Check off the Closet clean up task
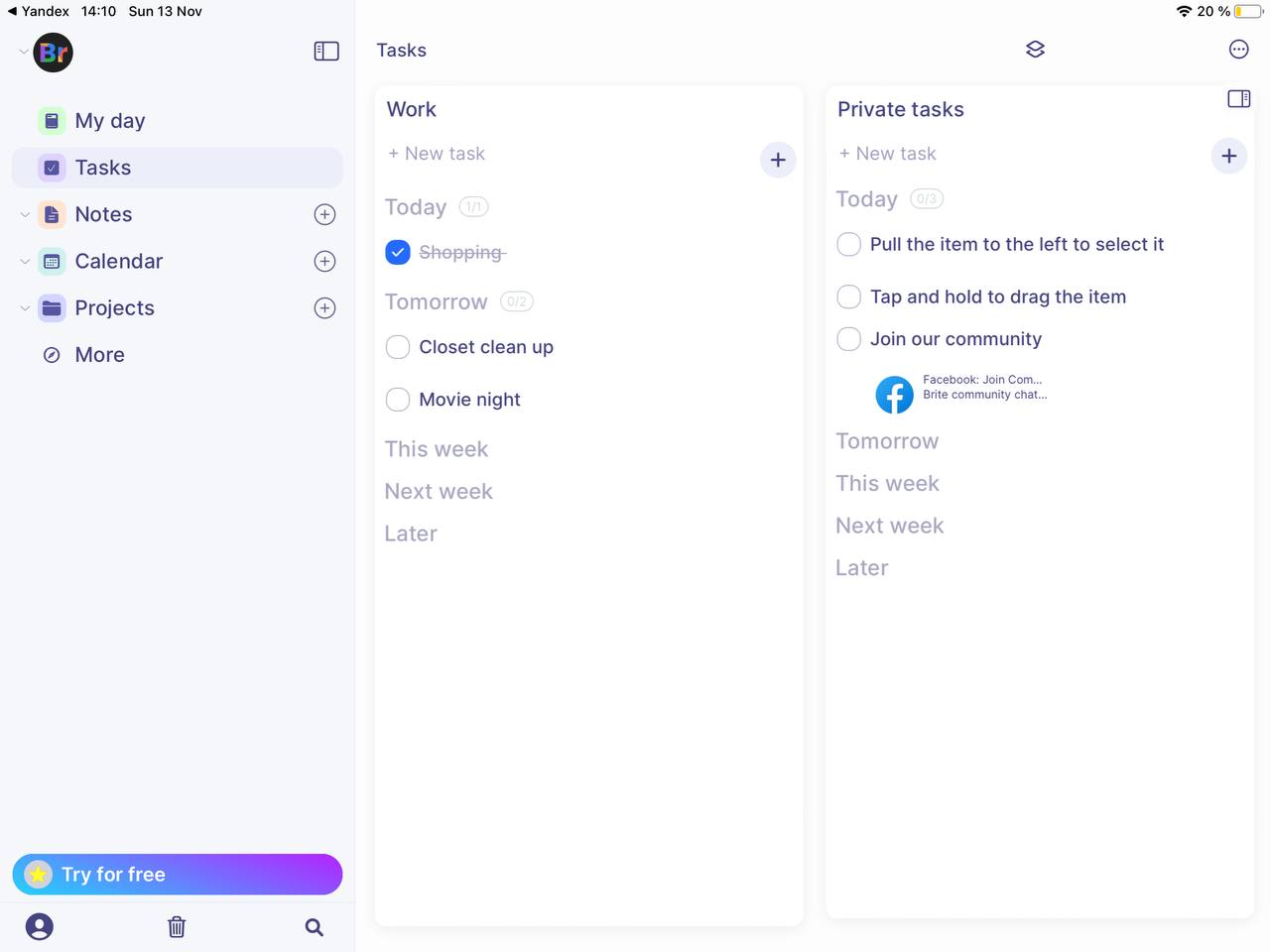The width and height of the screenshot is (1270, 952). [398, 347]
